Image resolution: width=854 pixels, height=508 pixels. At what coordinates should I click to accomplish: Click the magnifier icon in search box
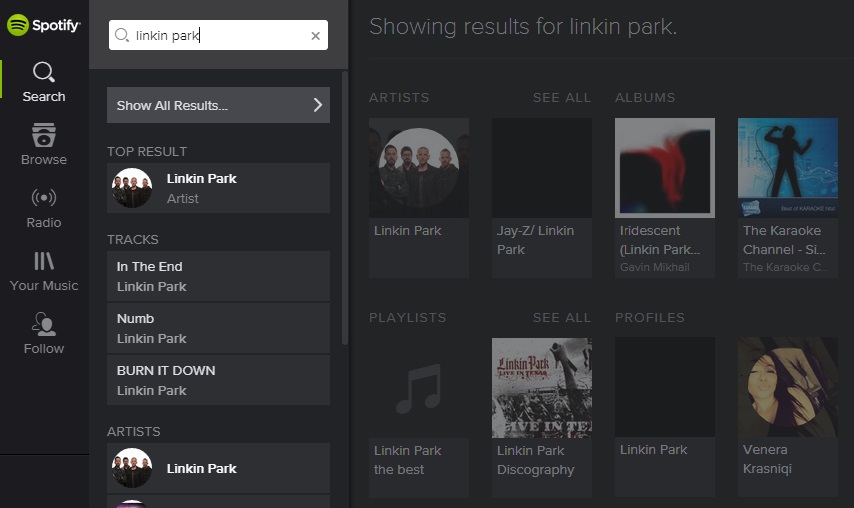pyautogui.click(x=121, y=35)
